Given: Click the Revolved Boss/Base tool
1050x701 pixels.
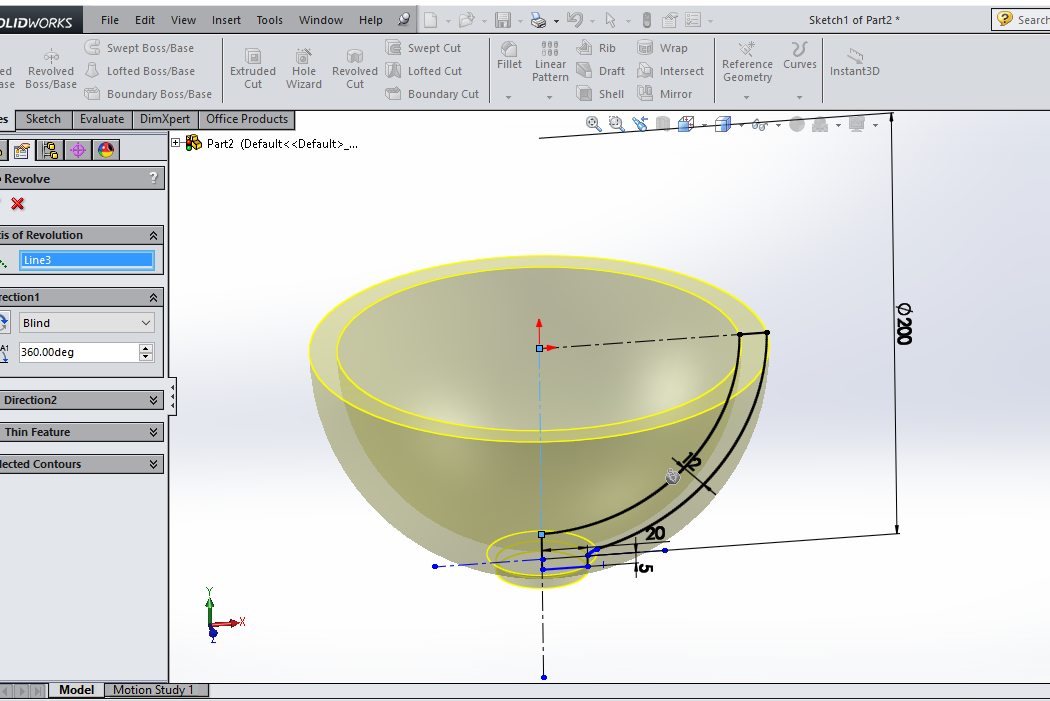Looking at the screenshot, I should 51,69.
